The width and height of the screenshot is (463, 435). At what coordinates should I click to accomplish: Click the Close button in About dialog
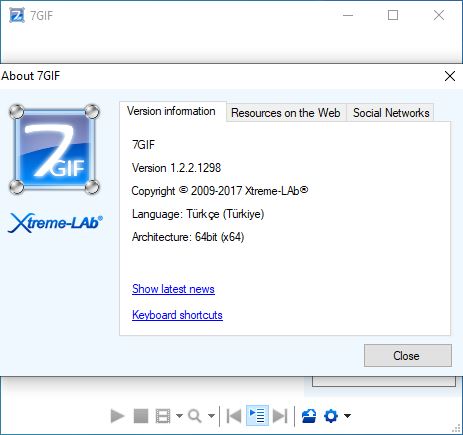coord(408,356)
